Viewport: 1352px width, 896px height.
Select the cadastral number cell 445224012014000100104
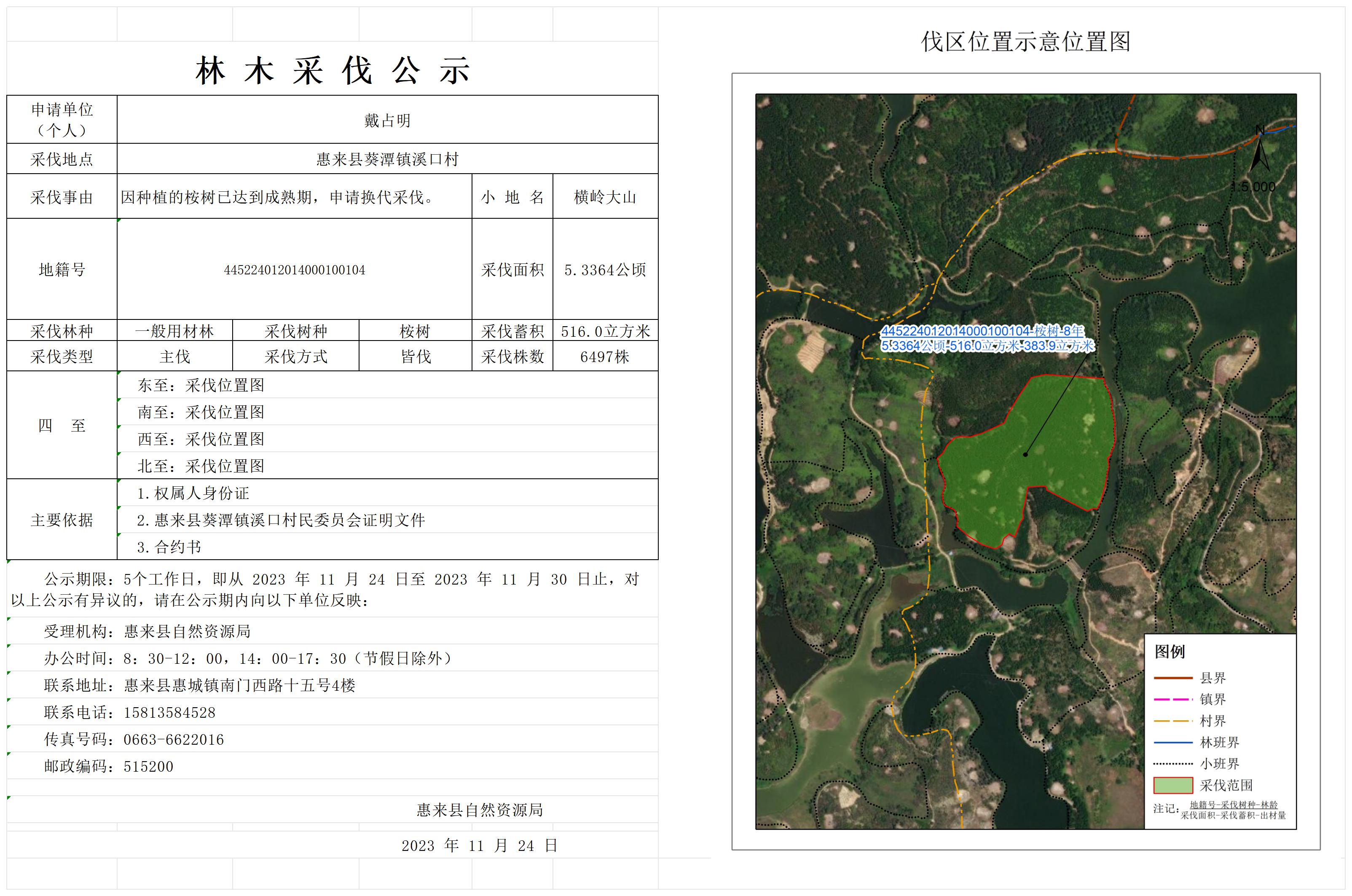tap(294, 270)
